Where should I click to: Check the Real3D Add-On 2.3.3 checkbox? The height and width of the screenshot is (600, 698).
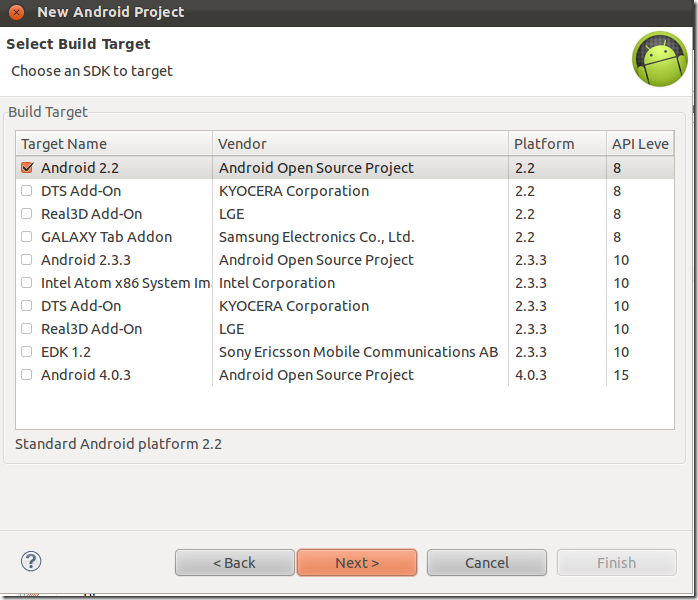click(27, 329)
